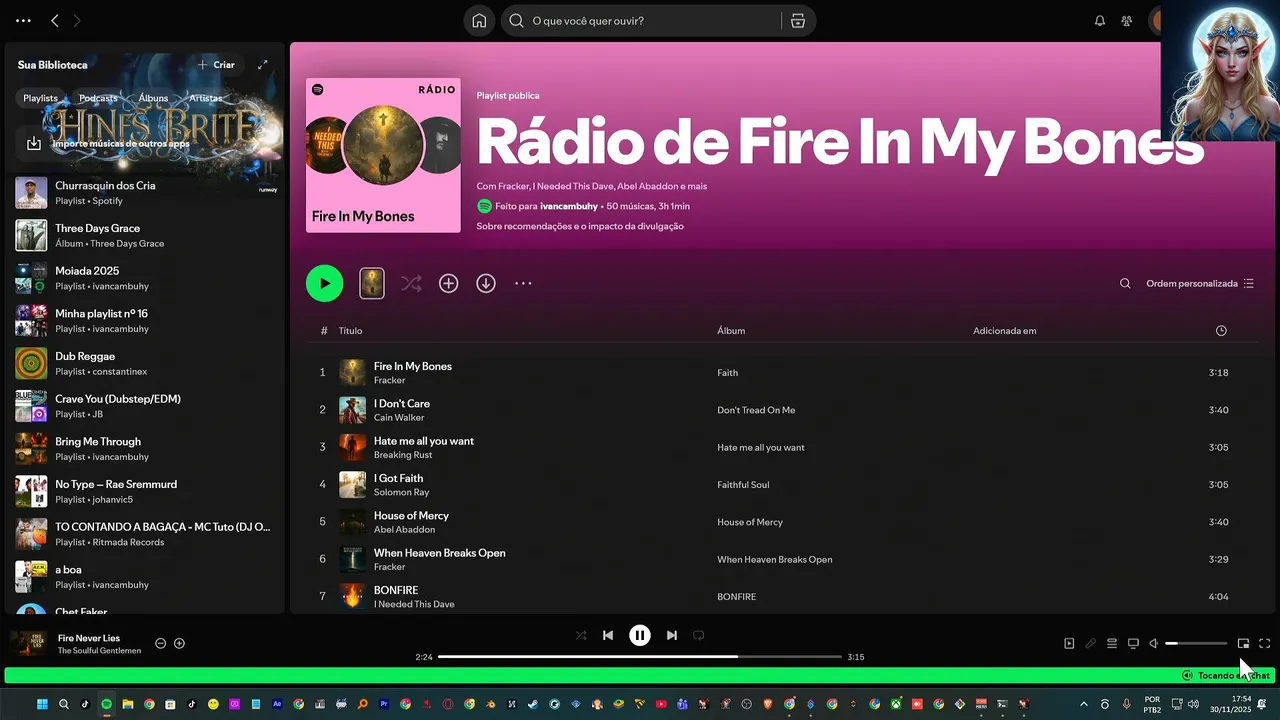Image resolution: width=1280 pixels, height=720 pixels.
Task: Select the Álbuns filter chip
Action: 153,98
